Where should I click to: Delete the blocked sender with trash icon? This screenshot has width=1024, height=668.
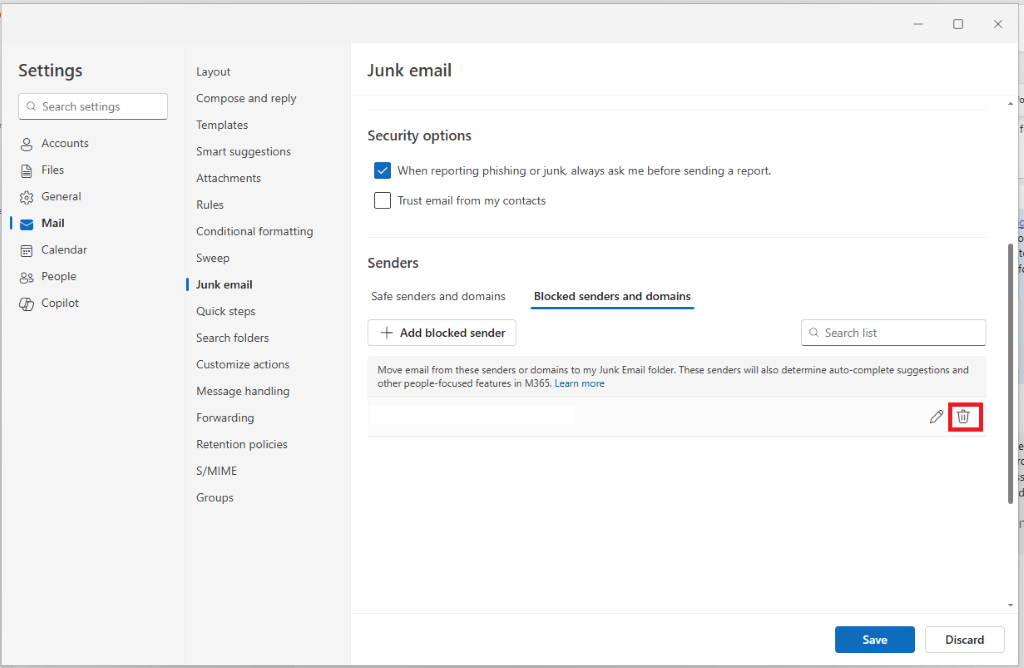coord(963,417)
